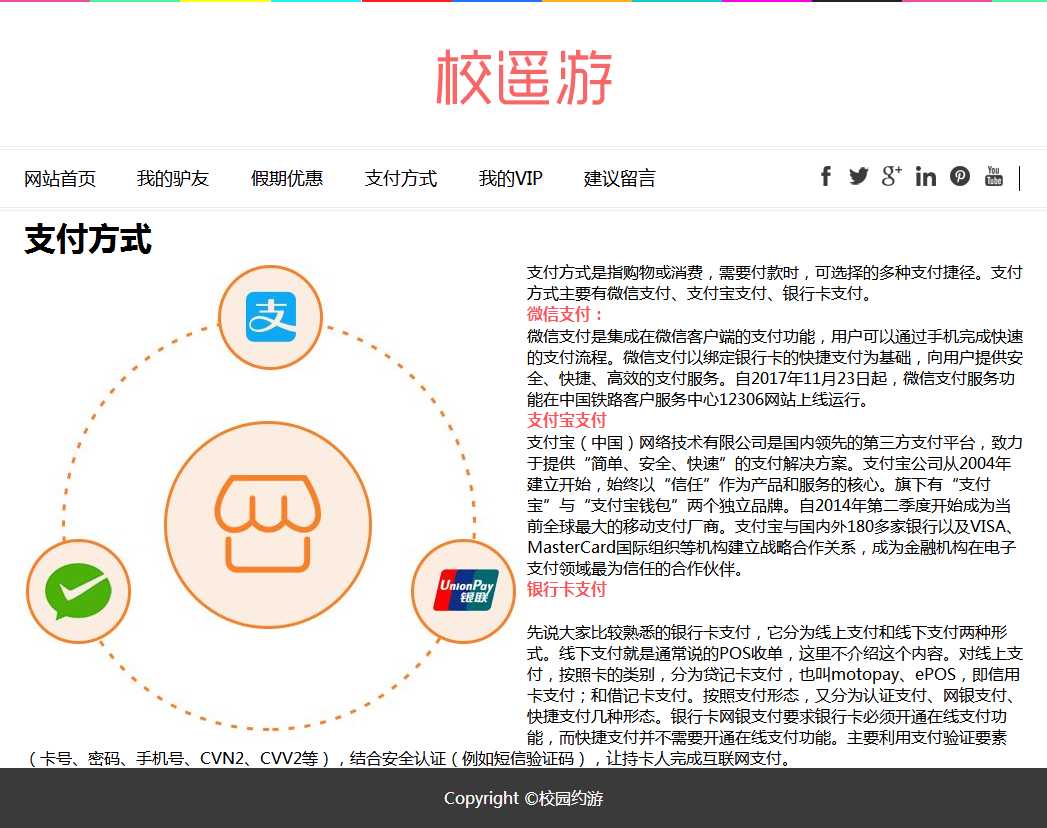Click 建议留言 navigation link
The height and width of the screenshot is (828, 1047).
pyautogui.click(x=620, y=179)
